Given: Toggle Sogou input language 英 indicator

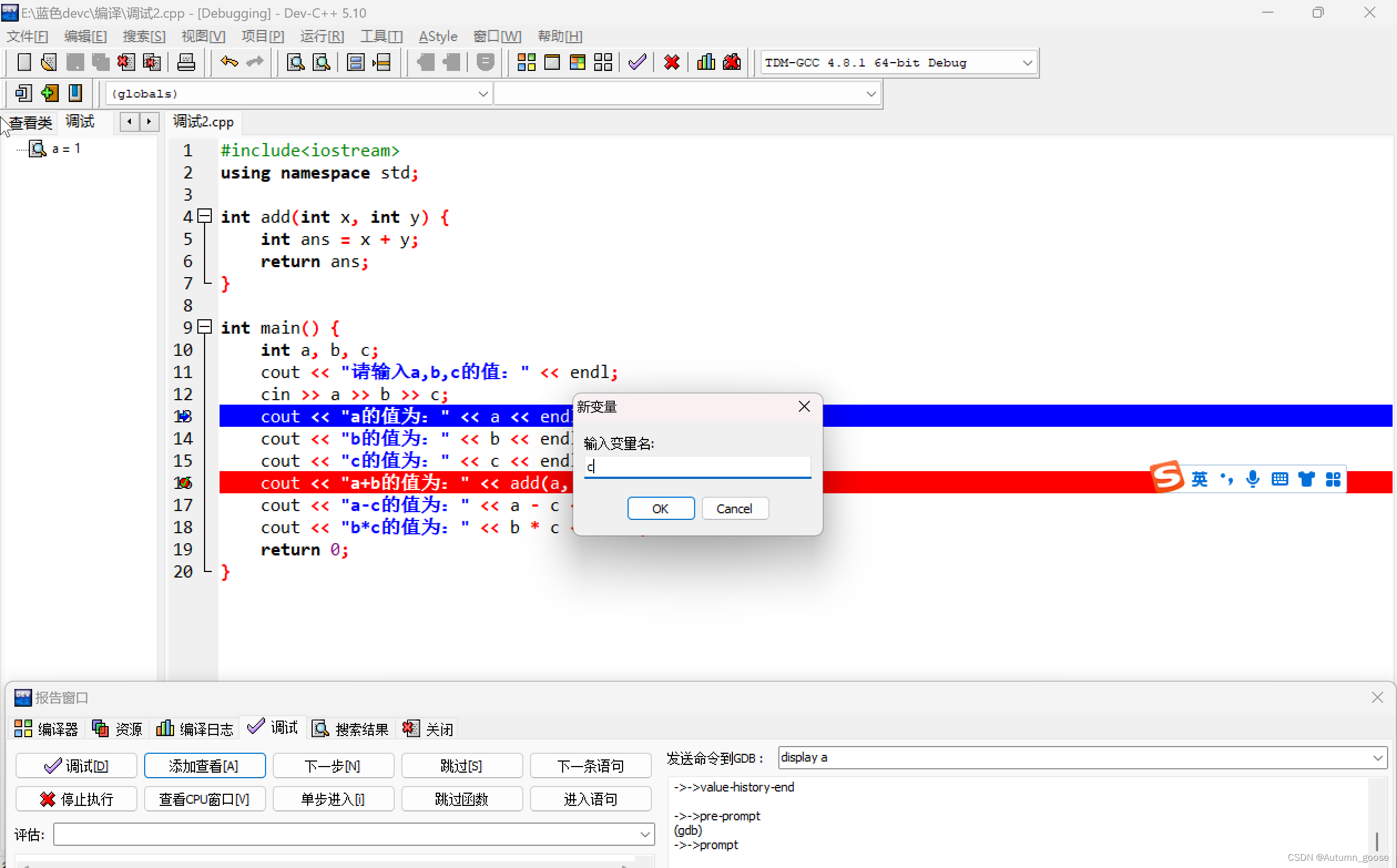Looking at the screenshot, I should pos(1200,479).
